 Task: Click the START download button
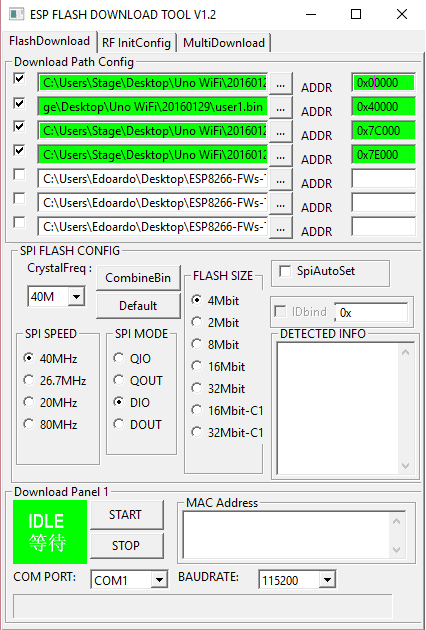pyautogui.click(x=127, y=515)
